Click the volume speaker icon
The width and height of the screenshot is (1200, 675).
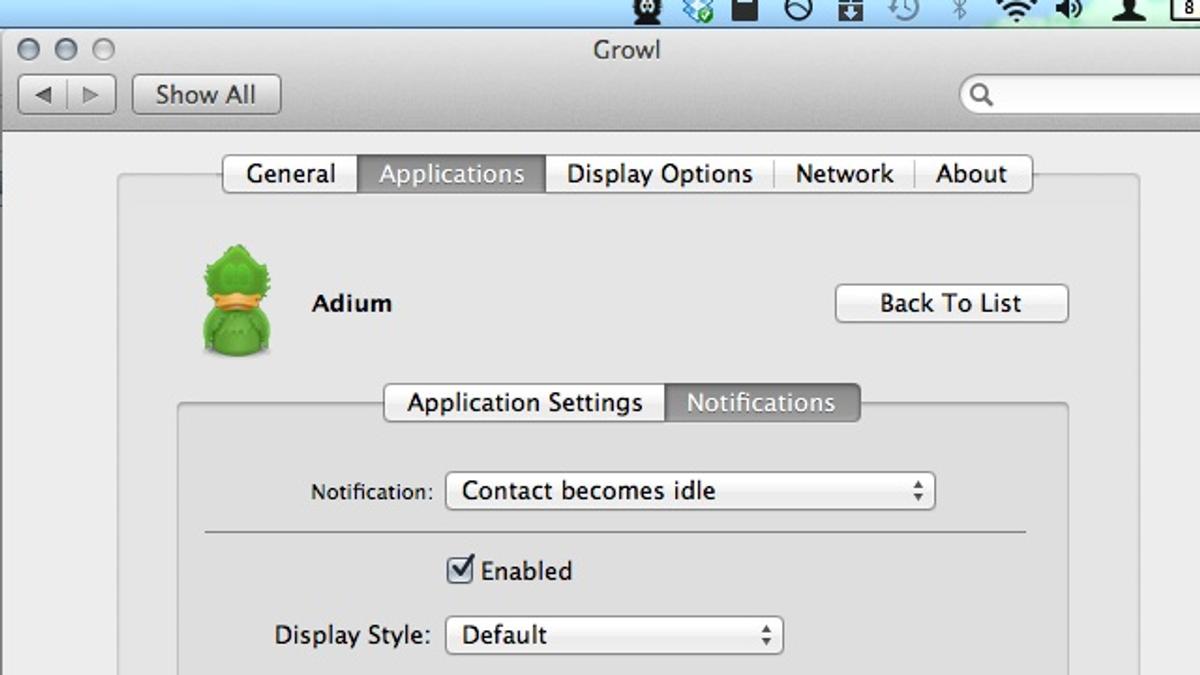(1068, 11)
